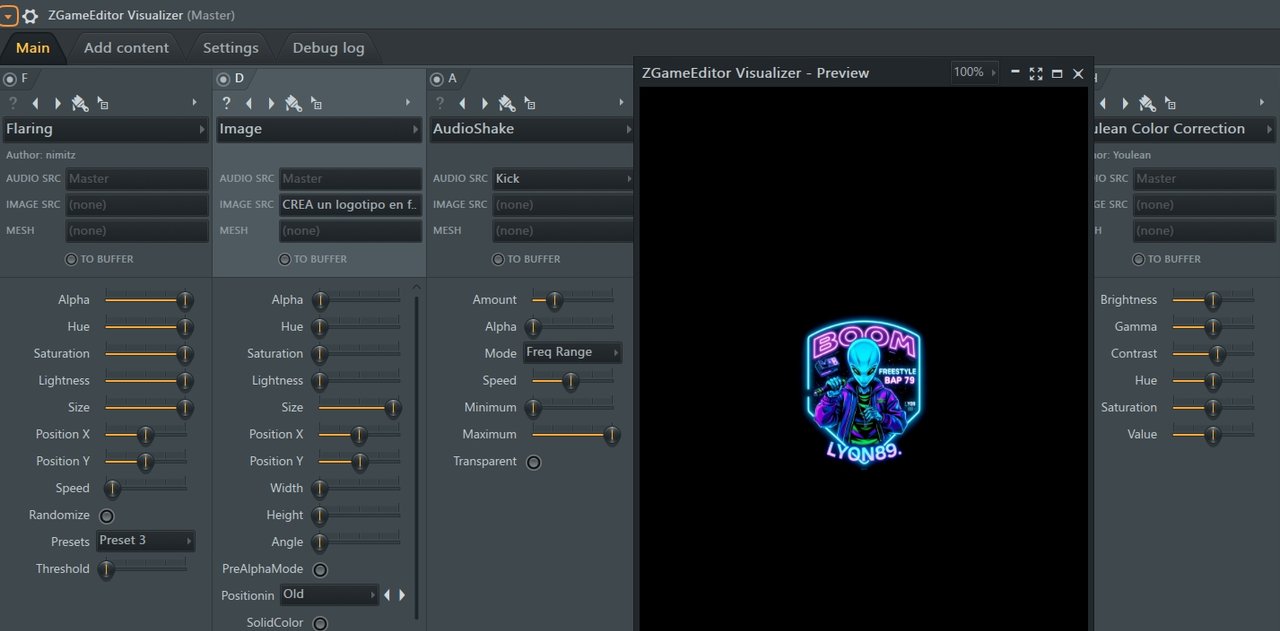Click the paint-brush icon in Flaring layer
The width and height of the screenshot is (1280, 631).
point(80,103)
